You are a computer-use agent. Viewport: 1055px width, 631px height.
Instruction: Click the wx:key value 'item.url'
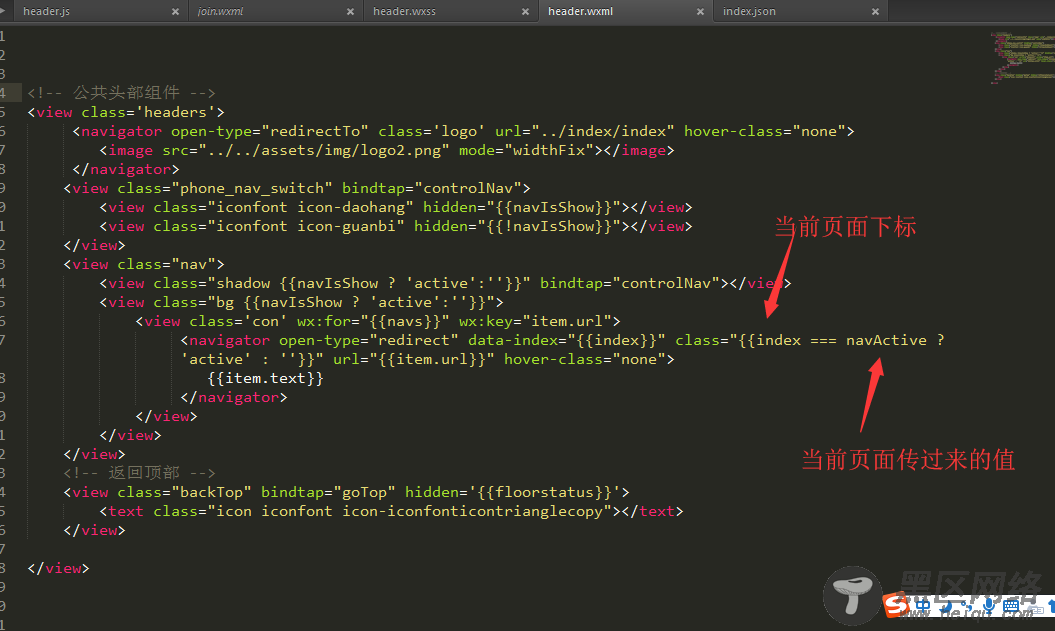[567, 322]
